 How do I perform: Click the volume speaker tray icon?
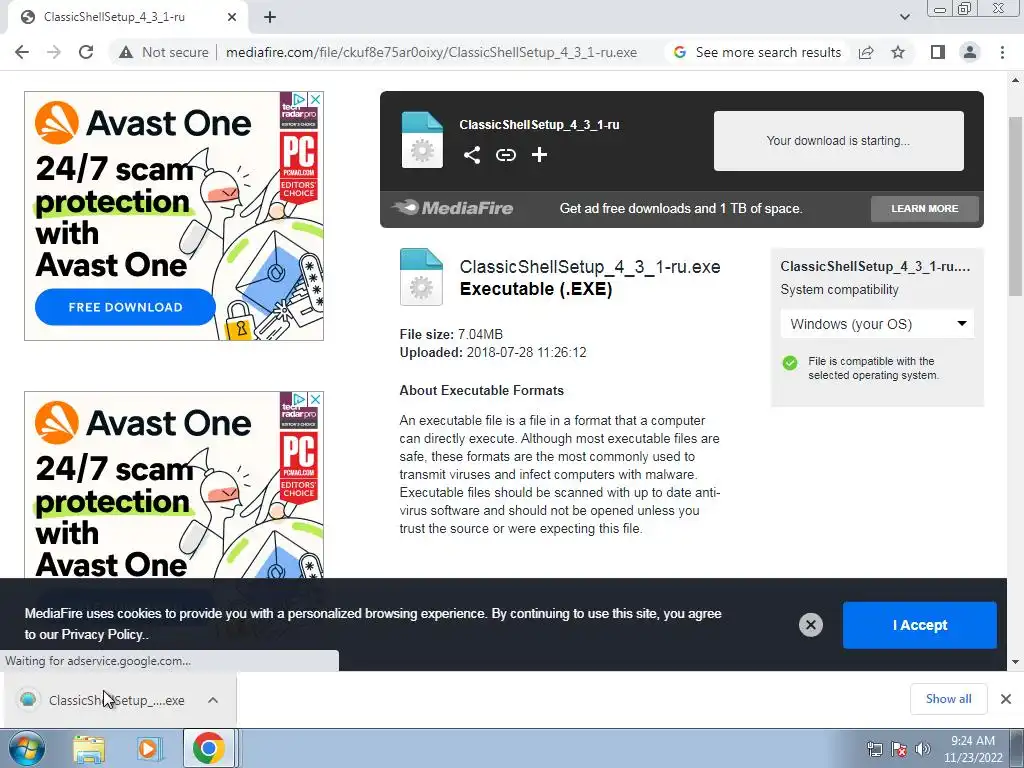[x=923, y=749]
